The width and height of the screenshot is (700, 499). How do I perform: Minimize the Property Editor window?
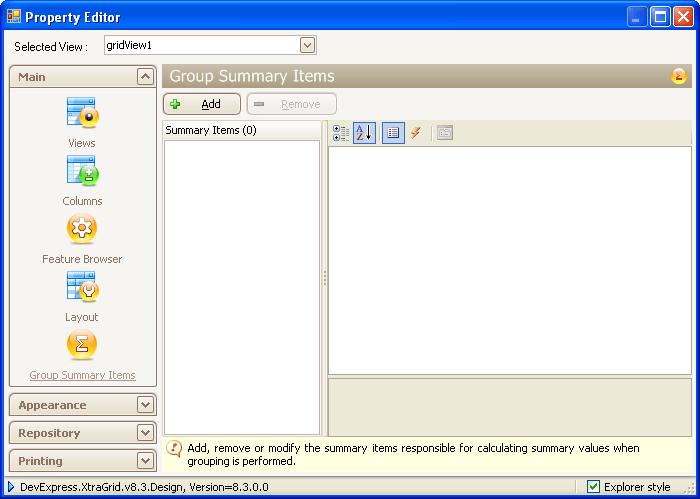(x=637, y=17)
